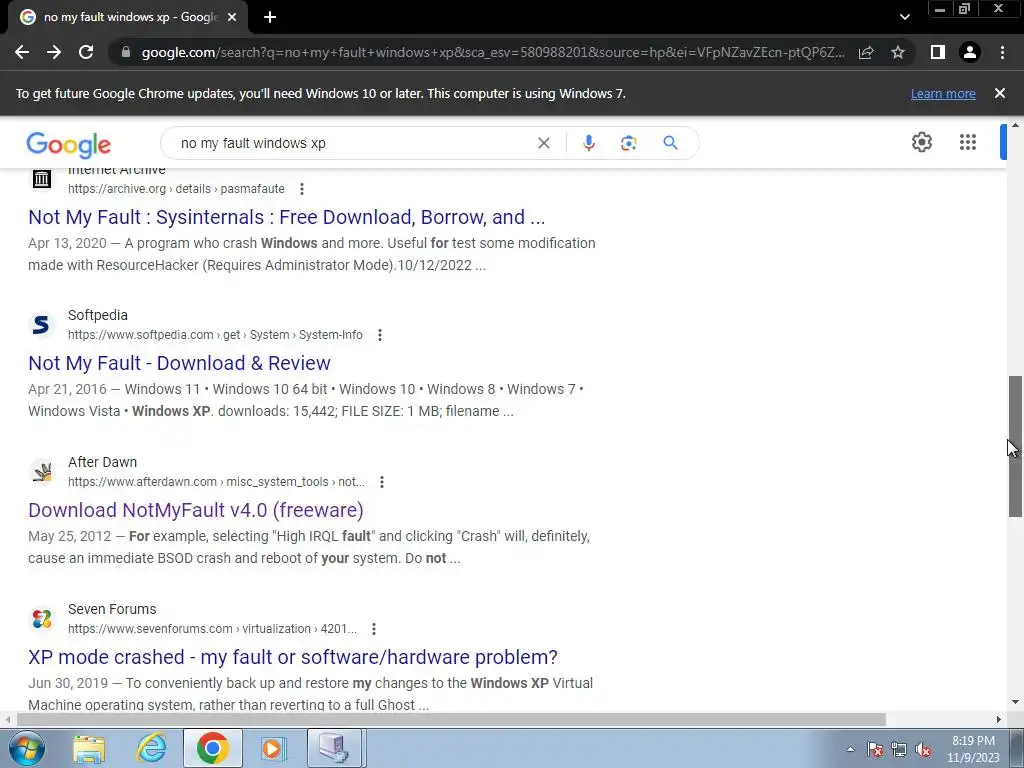1024x768 pixels.
Task: Open 'Download NotMyFault v4.0 (freeware)' link
Action: pyautogui.click(x=196, y=510)
